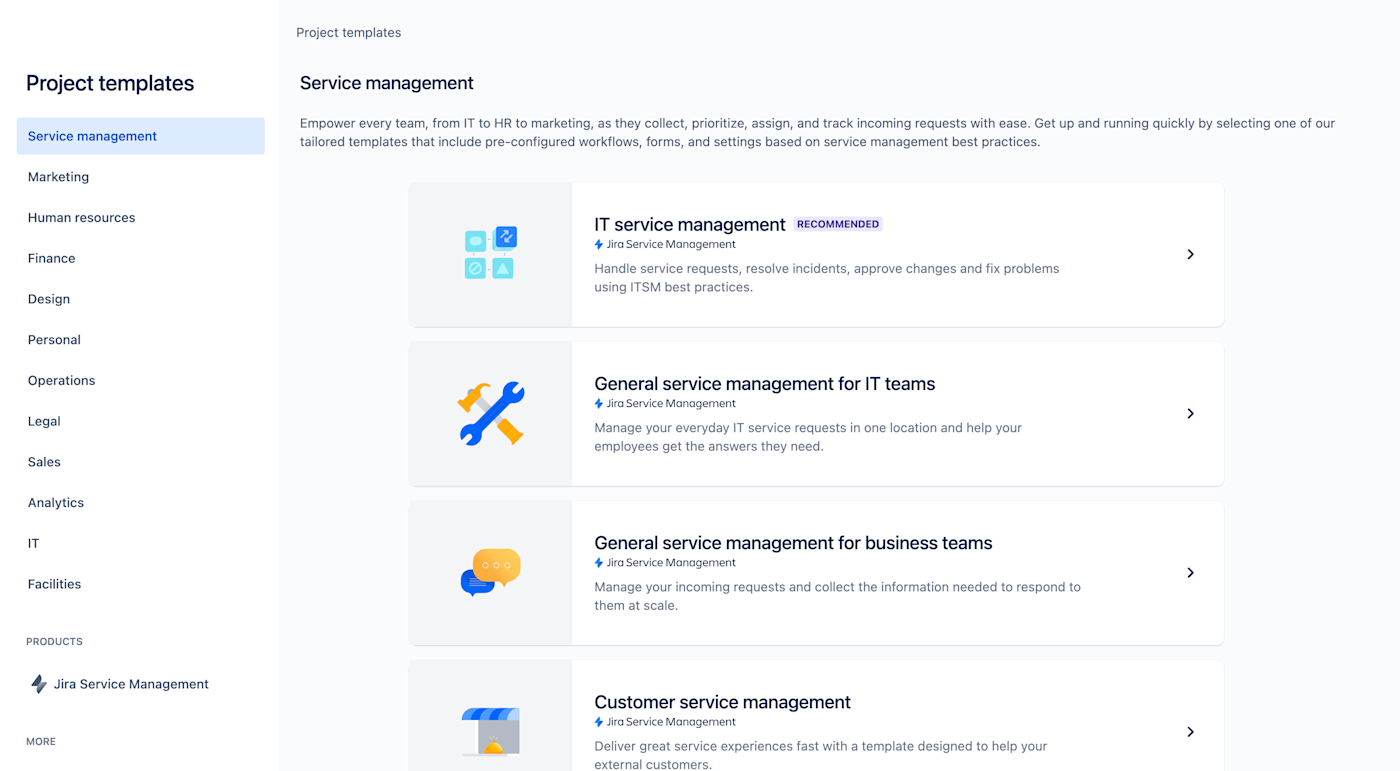Screen dimensions: 1400x771
Task: Click Jira Service Management label under Customer service management
Action: click(x=671, y=722)
